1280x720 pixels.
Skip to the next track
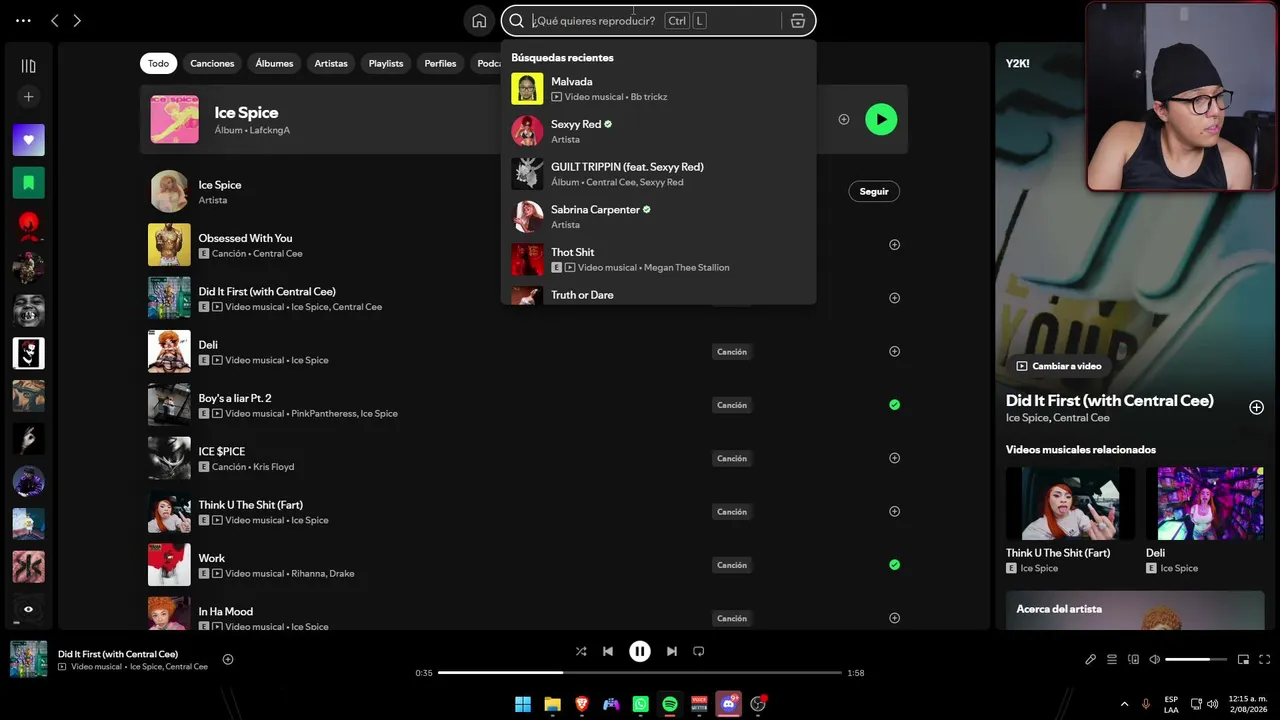672,651
